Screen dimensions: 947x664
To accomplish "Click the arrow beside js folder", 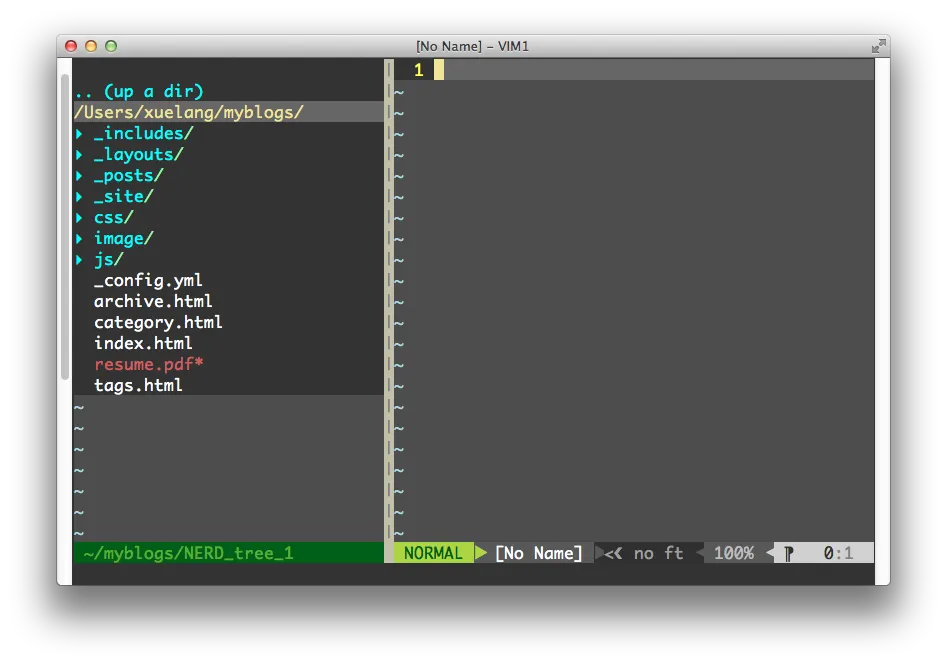I will 79,259.
